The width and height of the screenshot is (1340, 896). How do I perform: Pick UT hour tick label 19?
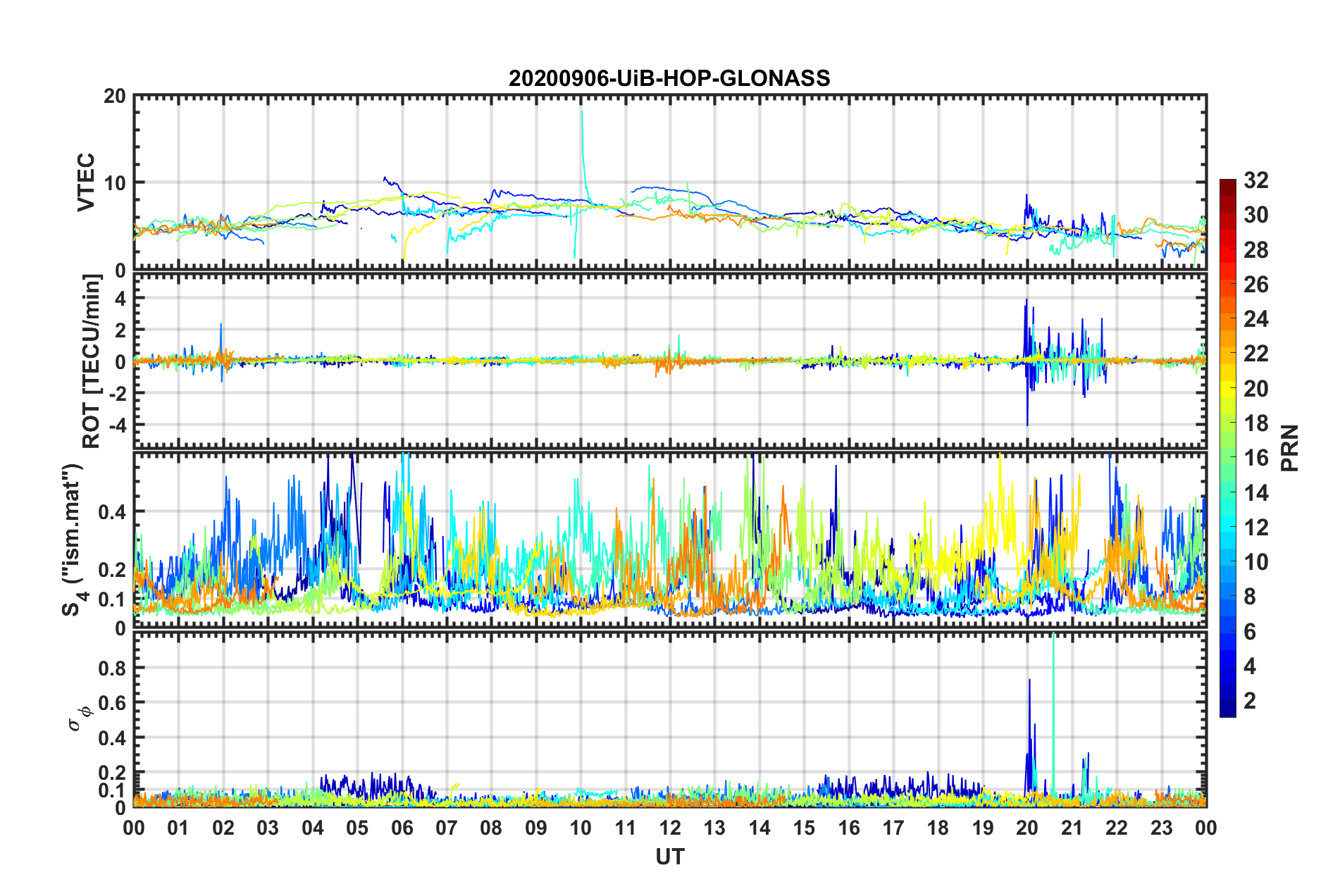[x=983, y=828]
